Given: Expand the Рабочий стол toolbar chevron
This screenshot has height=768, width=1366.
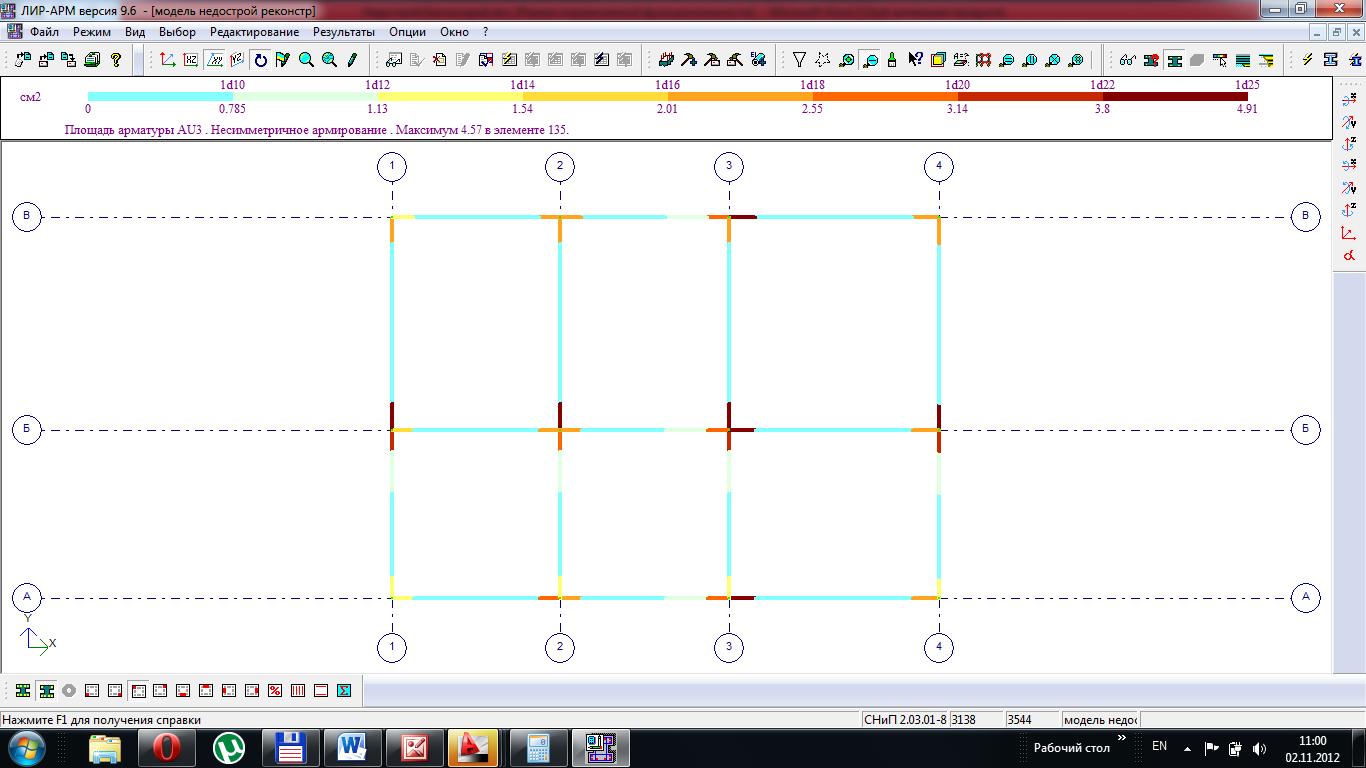Looking at the screenshot, I should point(1121,738).
